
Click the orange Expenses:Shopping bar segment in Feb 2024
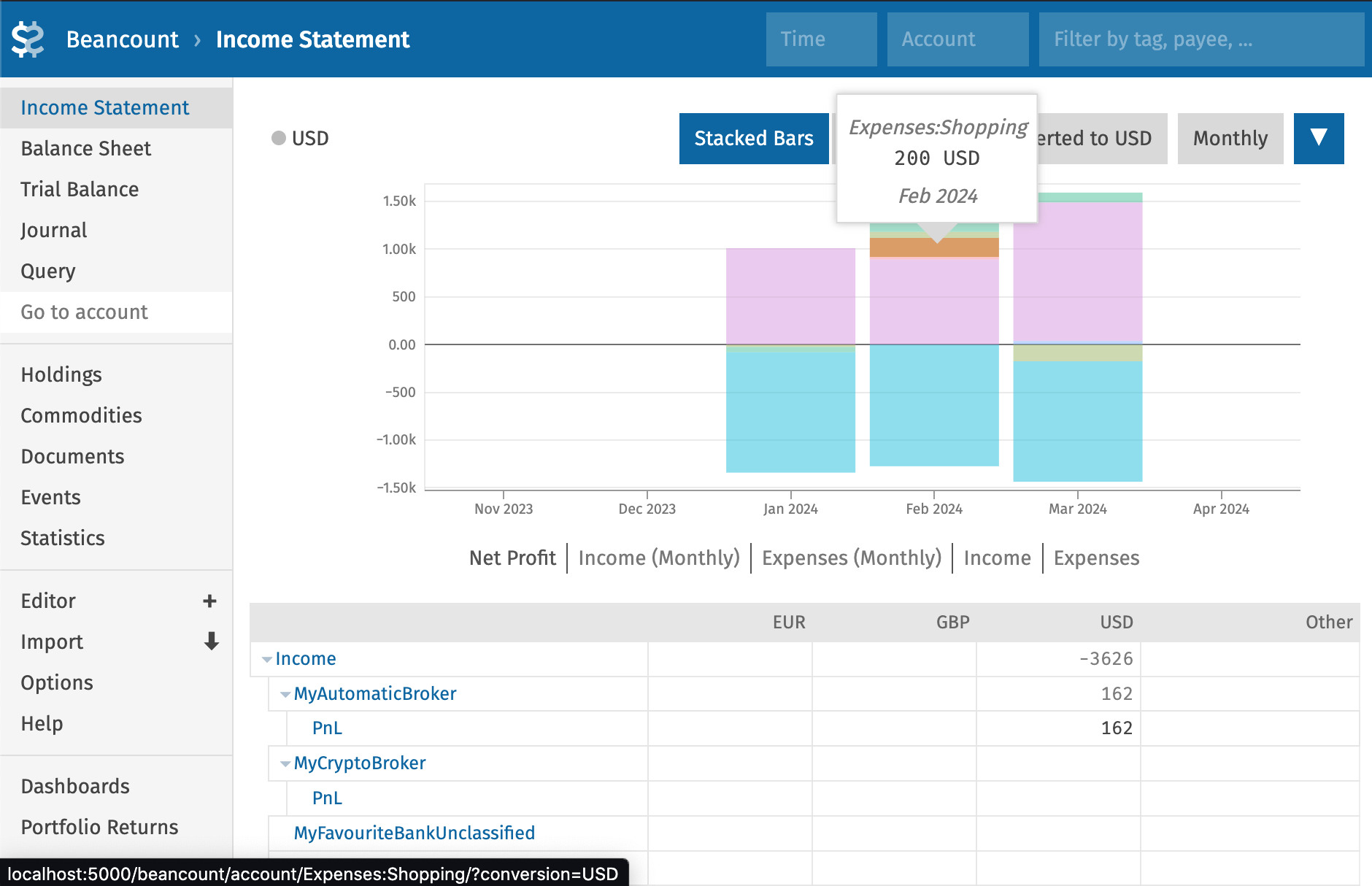[x=934, y=247]
